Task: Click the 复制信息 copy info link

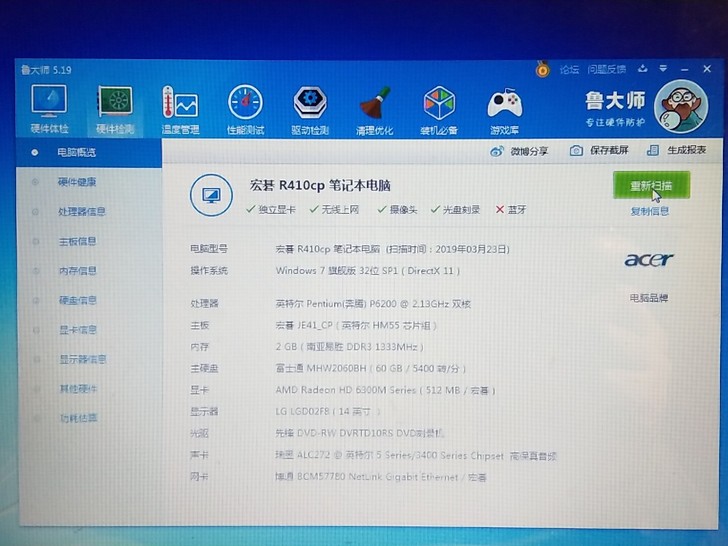Action: click(x=650, y=212)
